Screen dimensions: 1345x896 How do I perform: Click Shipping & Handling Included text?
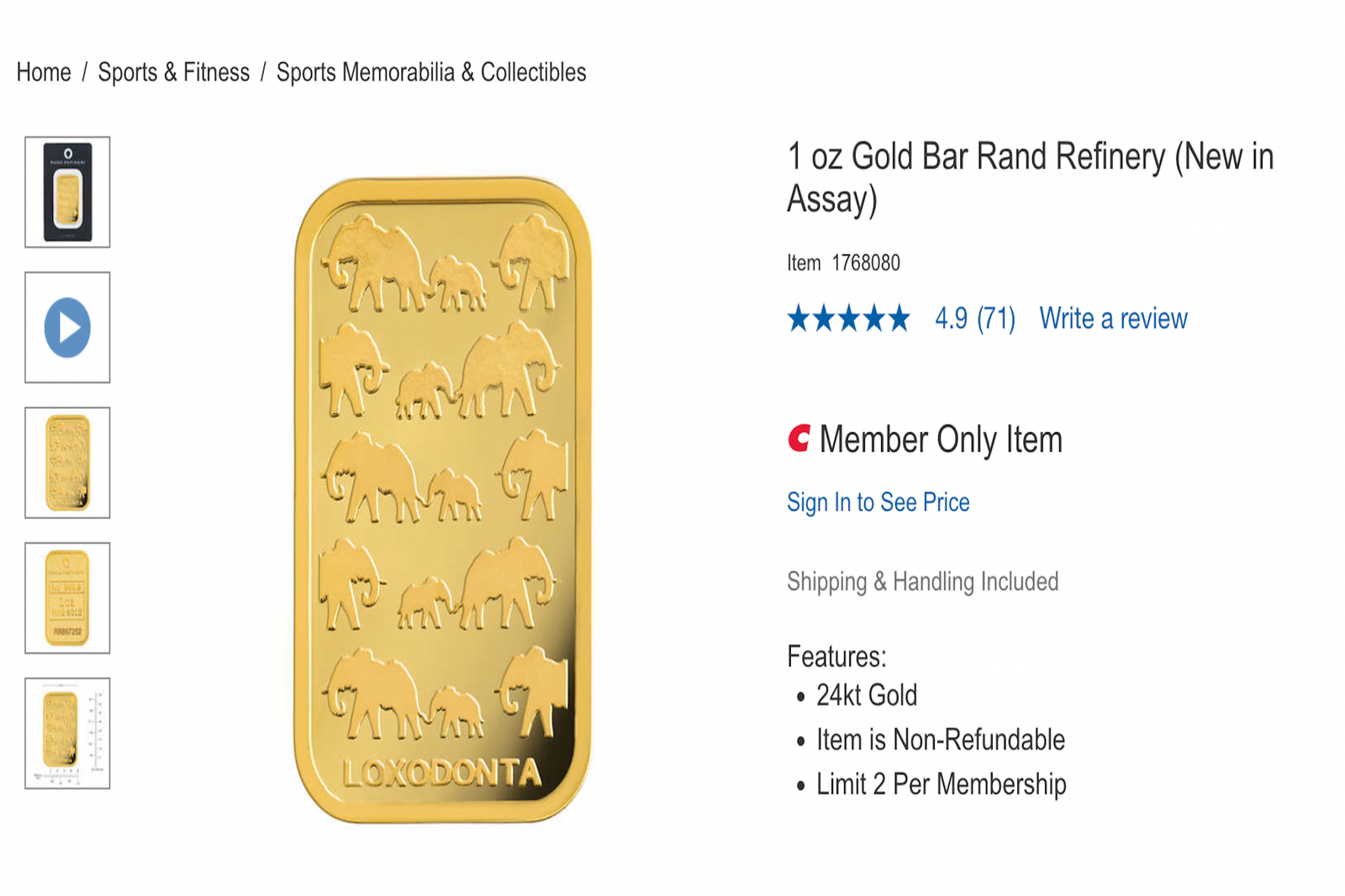tap(922, 582)
